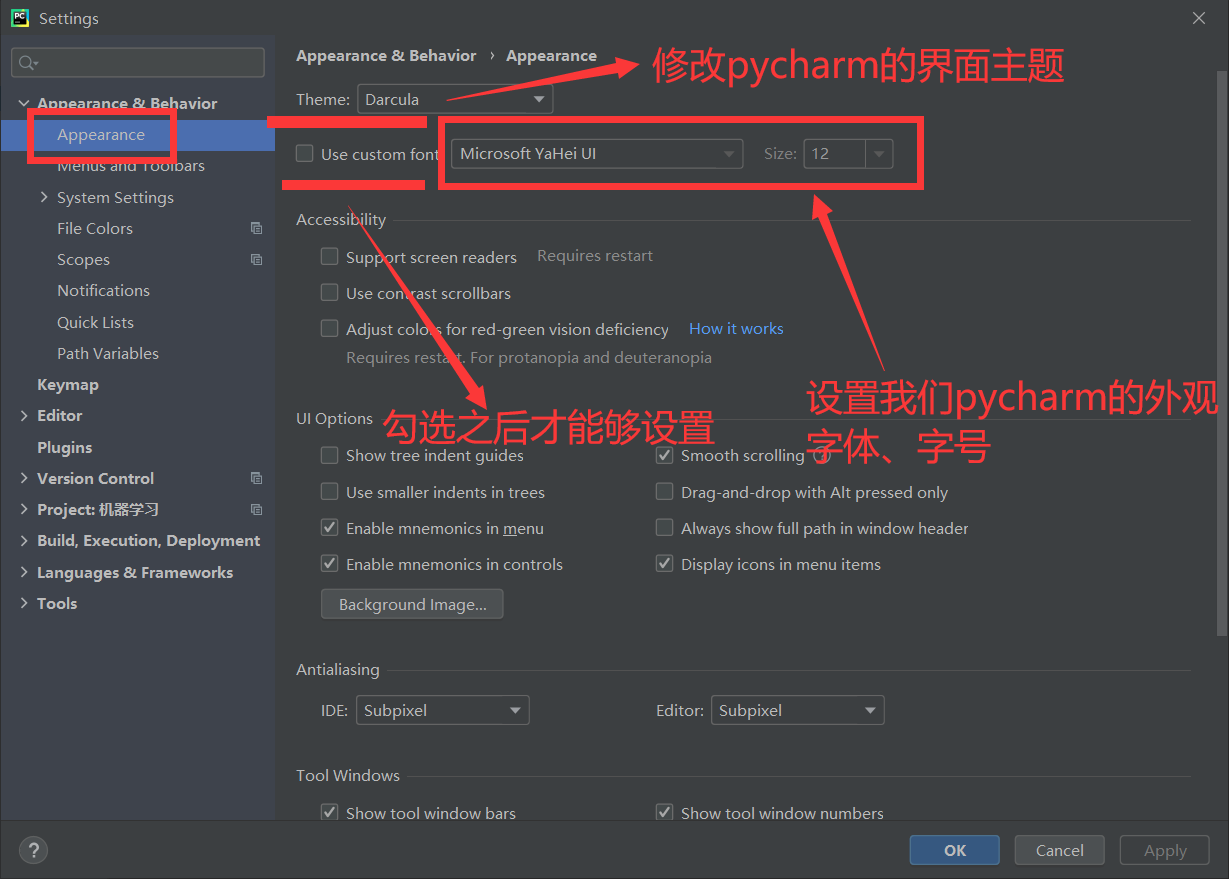Collapse the Appearance & Behavior tree node

(23, 103)
